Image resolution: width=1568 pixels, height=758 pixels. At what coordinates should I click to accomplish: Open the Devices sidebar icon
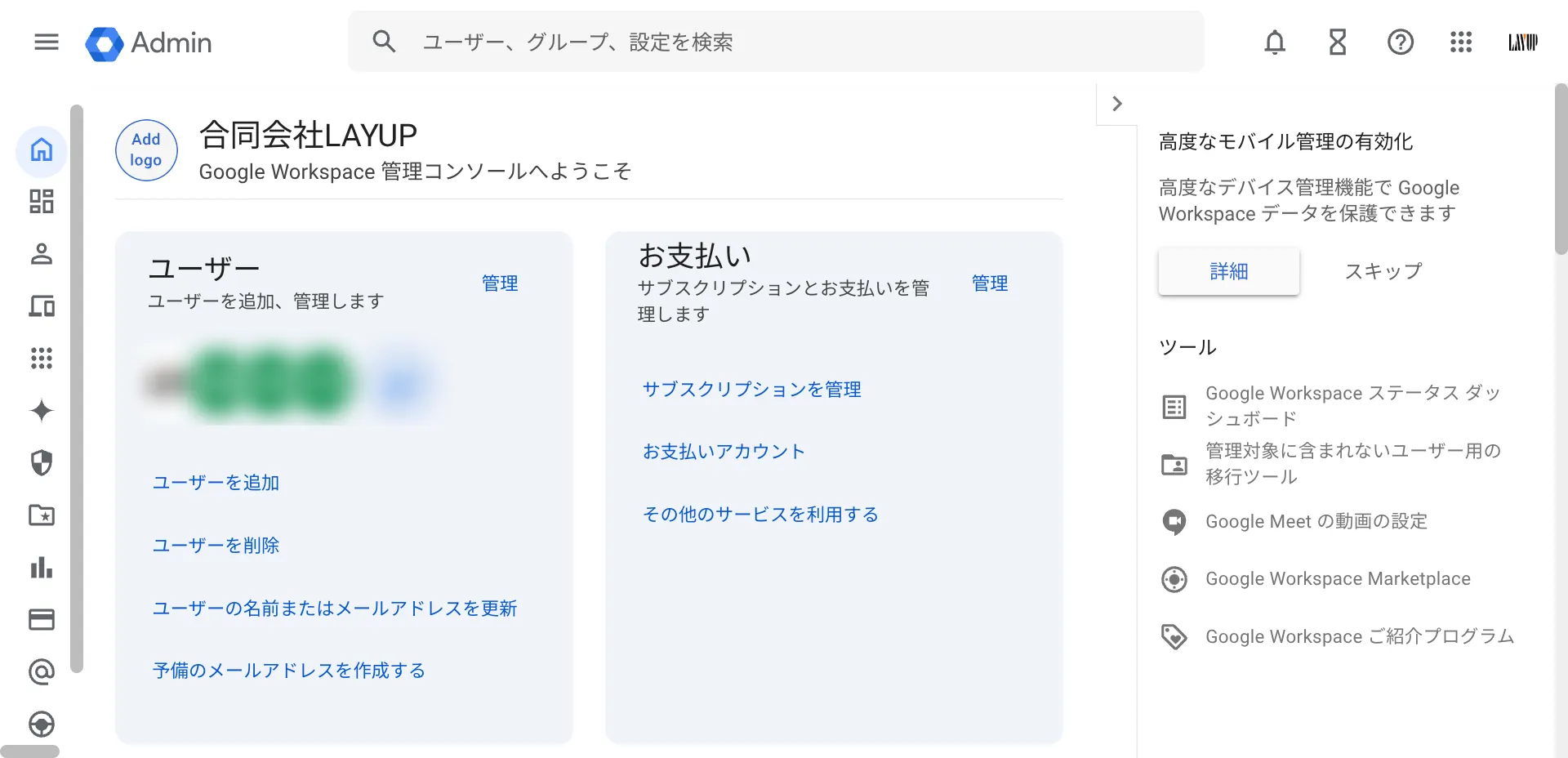tap(42, 306)
